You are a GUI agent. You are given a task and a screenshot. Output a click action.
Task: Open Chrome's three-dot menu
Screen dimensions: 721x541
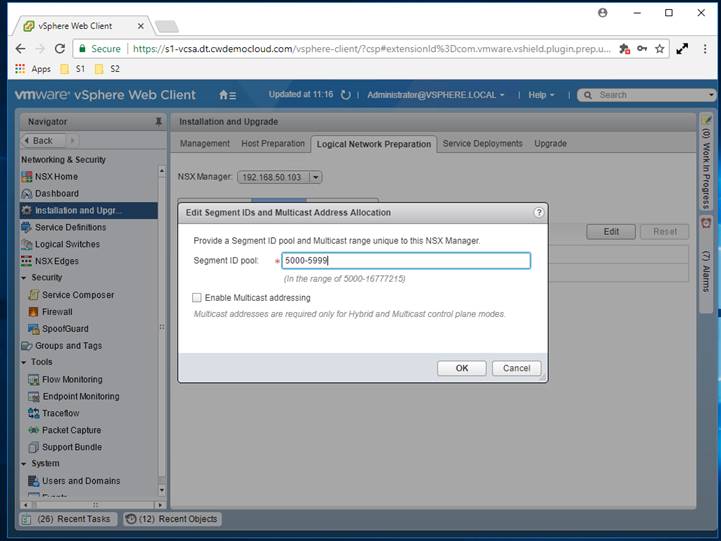705,49
